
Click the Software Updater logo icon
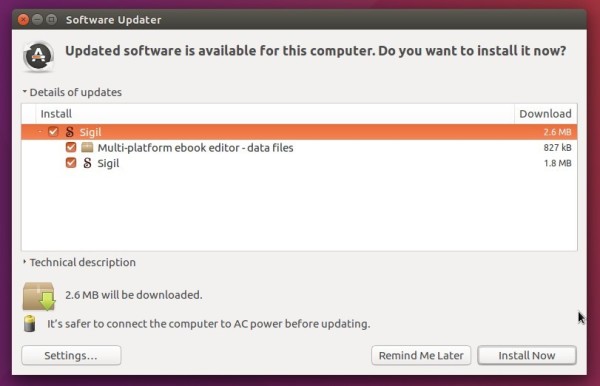tap(38, 57)
